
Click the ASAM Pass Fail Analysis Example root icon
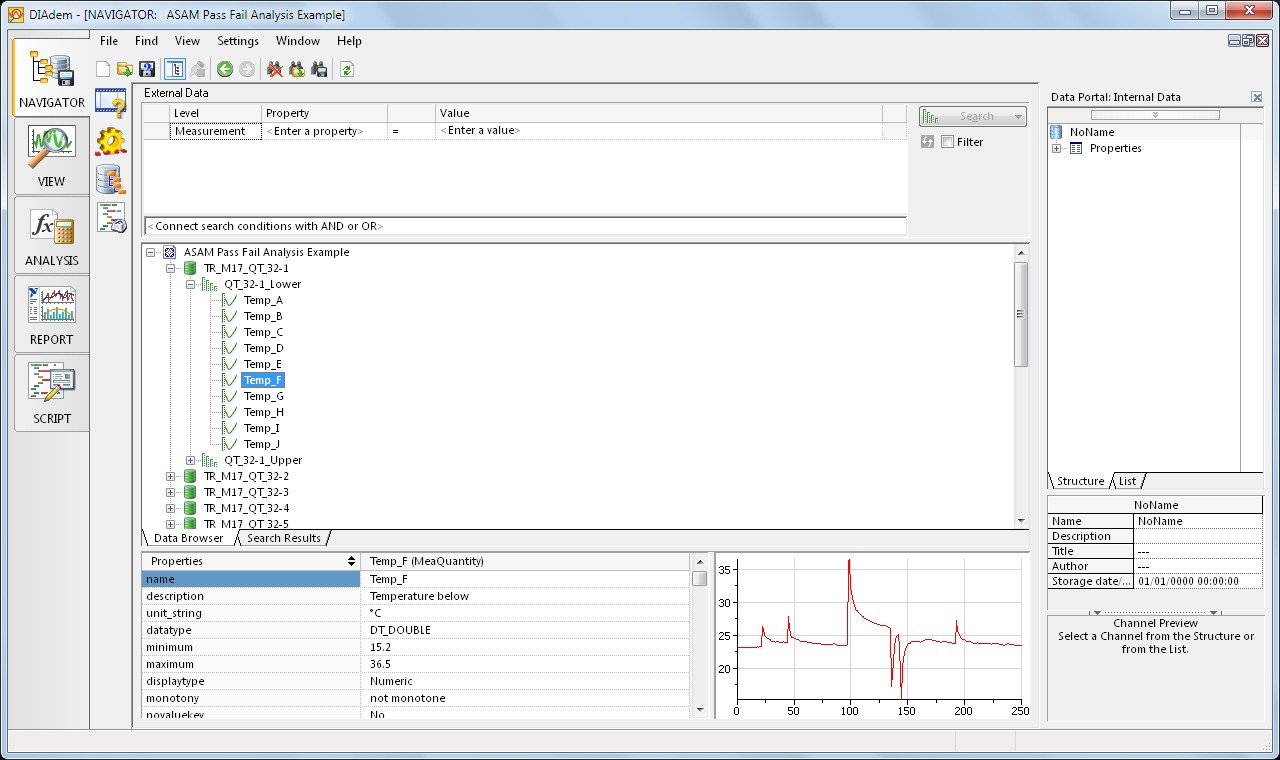pyautogui.click(x=169, y=252)
